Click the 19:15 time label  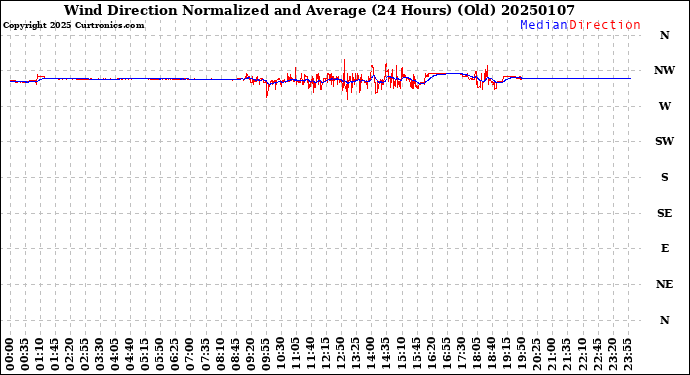point(506,355)
